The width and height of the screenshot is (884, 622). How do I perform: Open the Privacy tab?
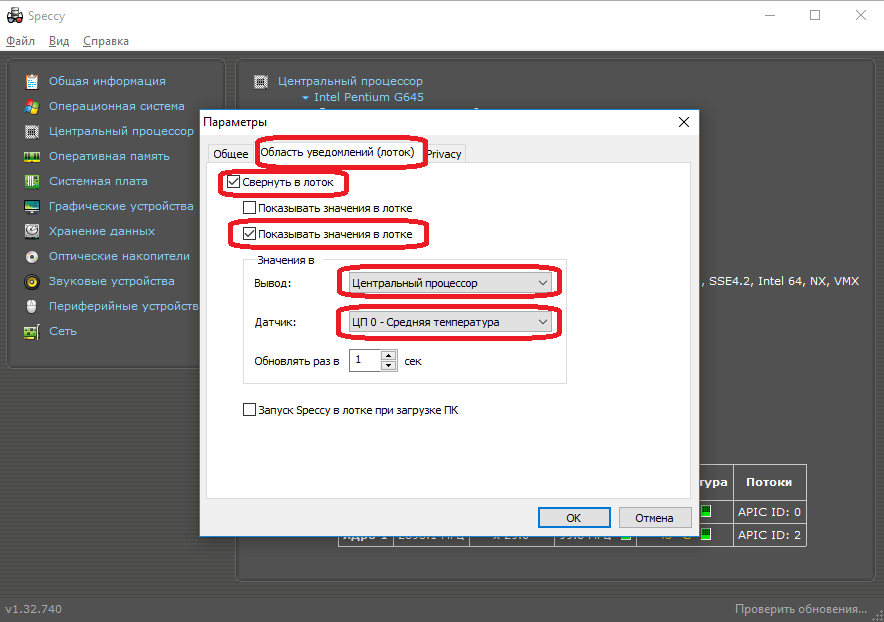(x=443, y=154)
